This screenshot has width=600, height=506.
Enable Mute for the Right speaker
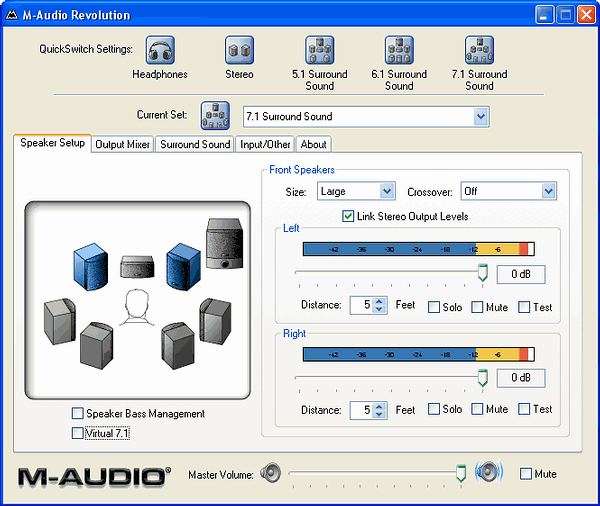(x=477, y=409)
